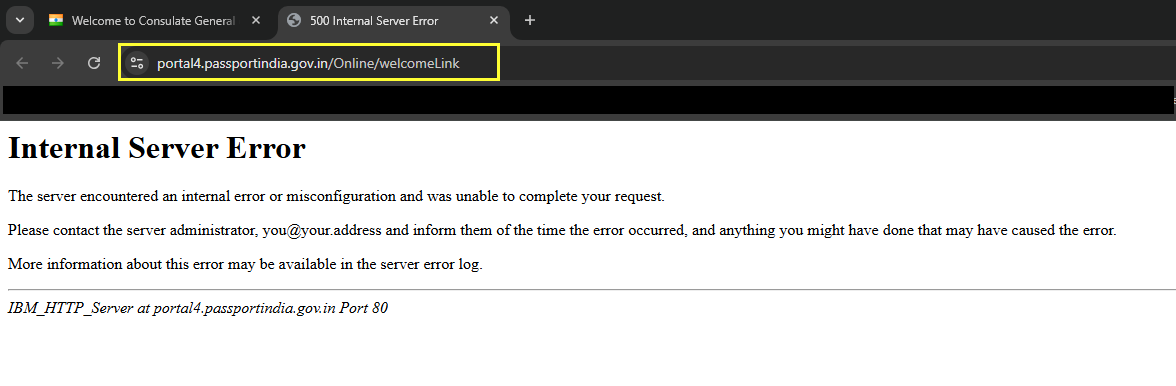Click the Internal Server Error heading
This screenshot has height=386, width=1176.
[x=157, y=148]
